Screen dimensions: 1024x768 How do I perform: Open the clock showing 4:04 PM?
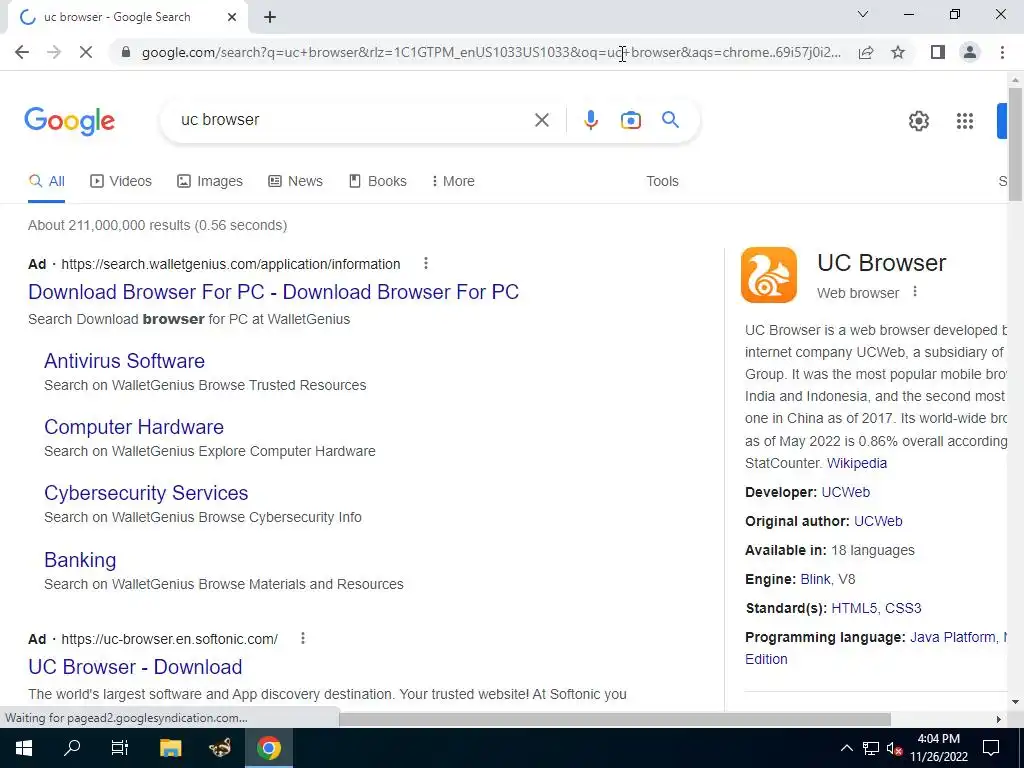(938, 748)
